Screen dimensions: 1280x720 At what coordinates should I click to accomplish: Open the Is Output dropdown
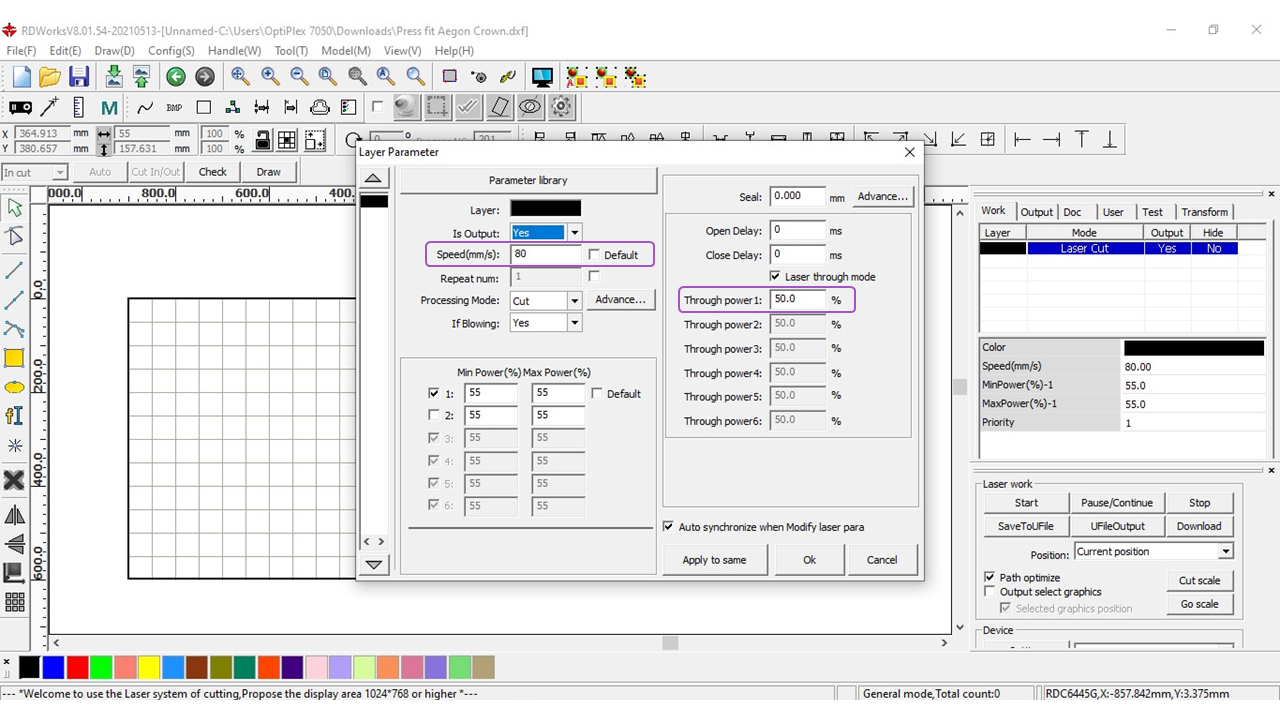(574, 233)
